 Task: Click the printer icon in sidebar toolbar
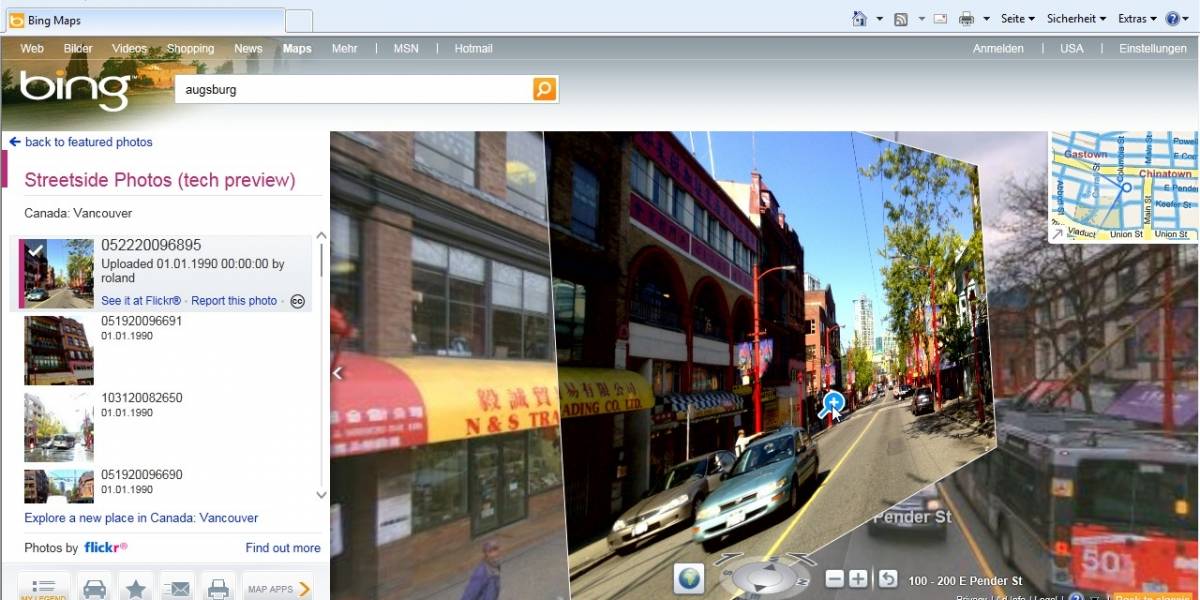218,588
